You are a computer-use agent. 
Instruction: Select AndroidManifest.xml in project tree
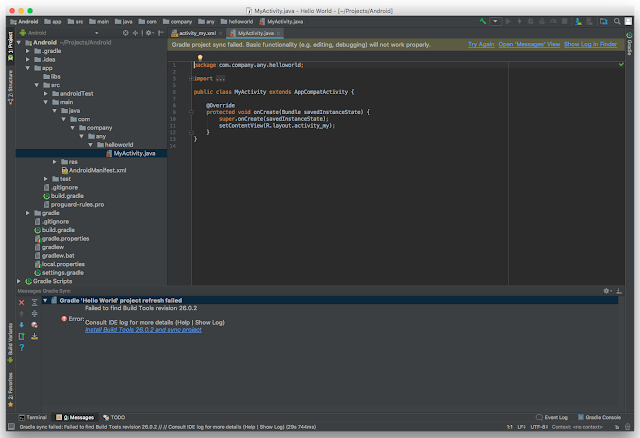[x=93, y=170]
